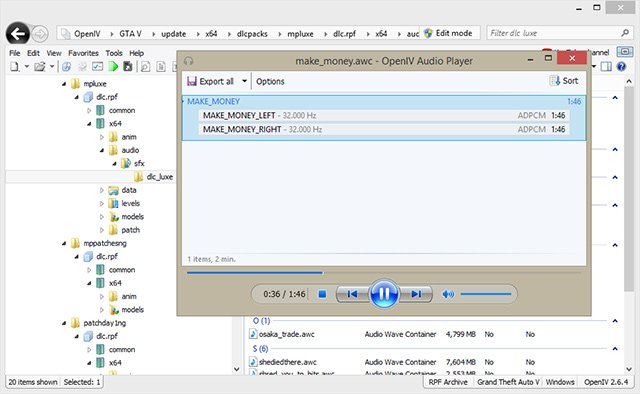This screenshot has width=640, height=394.
Task: Click the headphones icon in Audio Player title
Action: tap(188, 61)
